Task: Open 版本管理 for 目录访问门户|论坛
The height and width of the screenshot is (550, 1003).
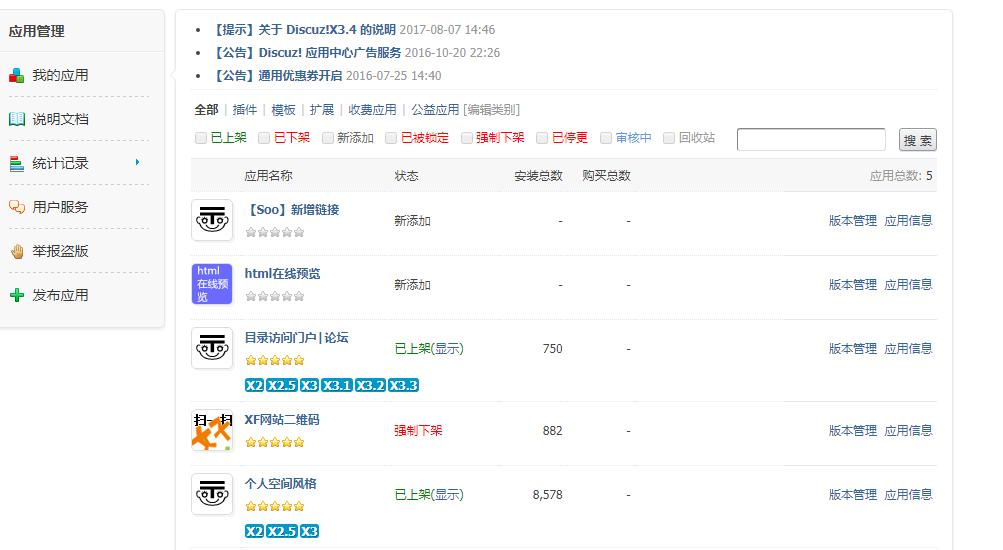Action: click(x=853, y=349)
